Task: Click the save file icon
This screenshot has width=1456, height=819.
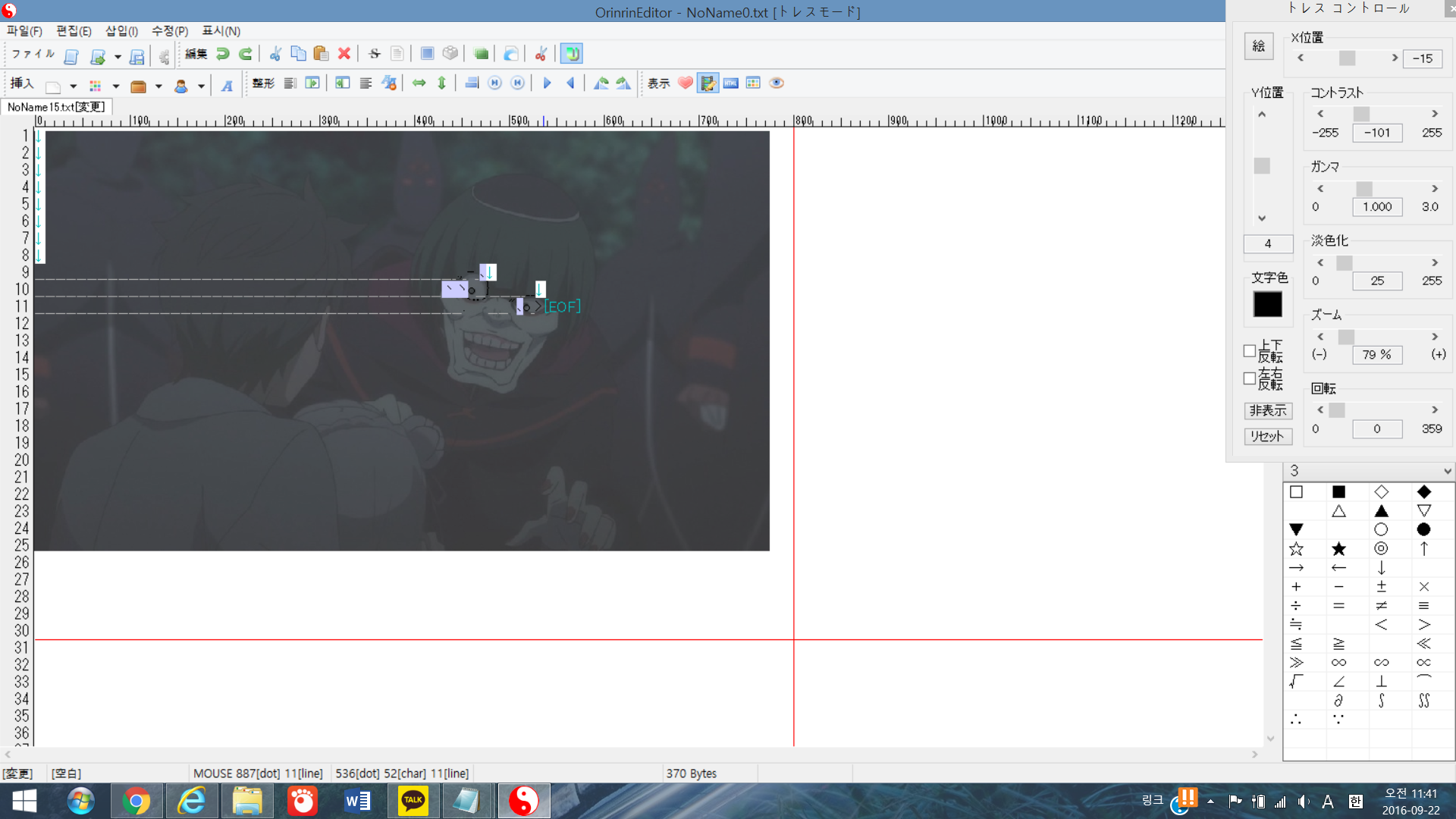Action: point(137,57)
